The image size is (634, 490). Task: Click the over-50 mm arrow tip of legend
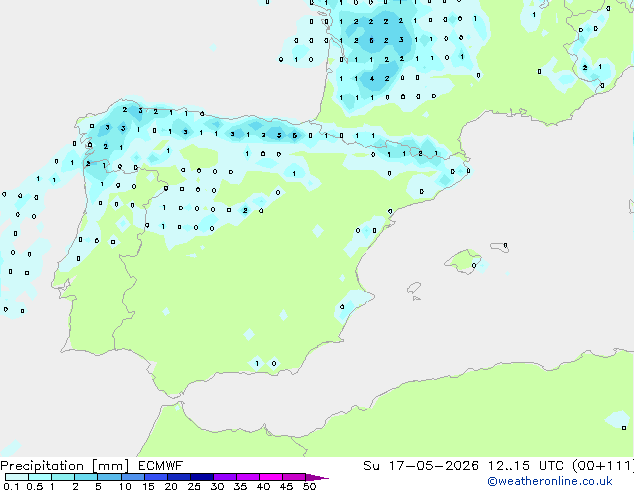(x=317, y=477)
